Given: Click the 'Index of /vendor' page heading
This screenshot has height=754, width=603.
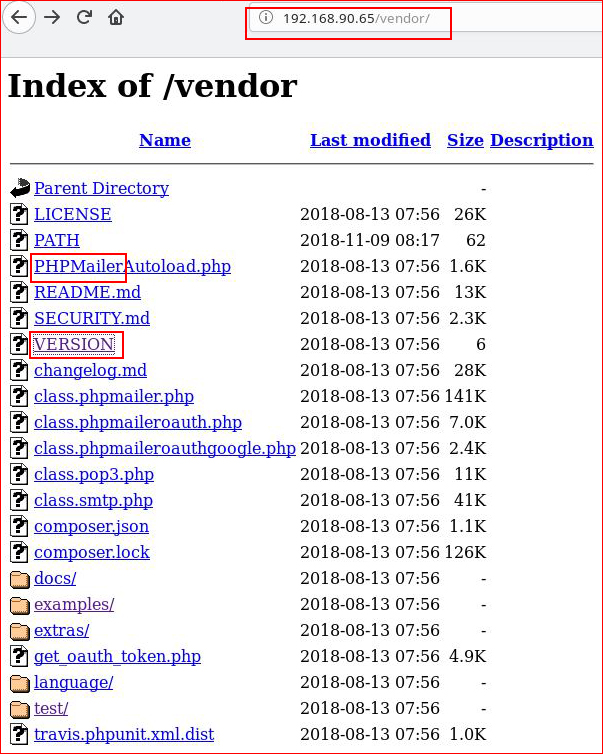Looking at the screenshot, I should click(x=152, y=86).
